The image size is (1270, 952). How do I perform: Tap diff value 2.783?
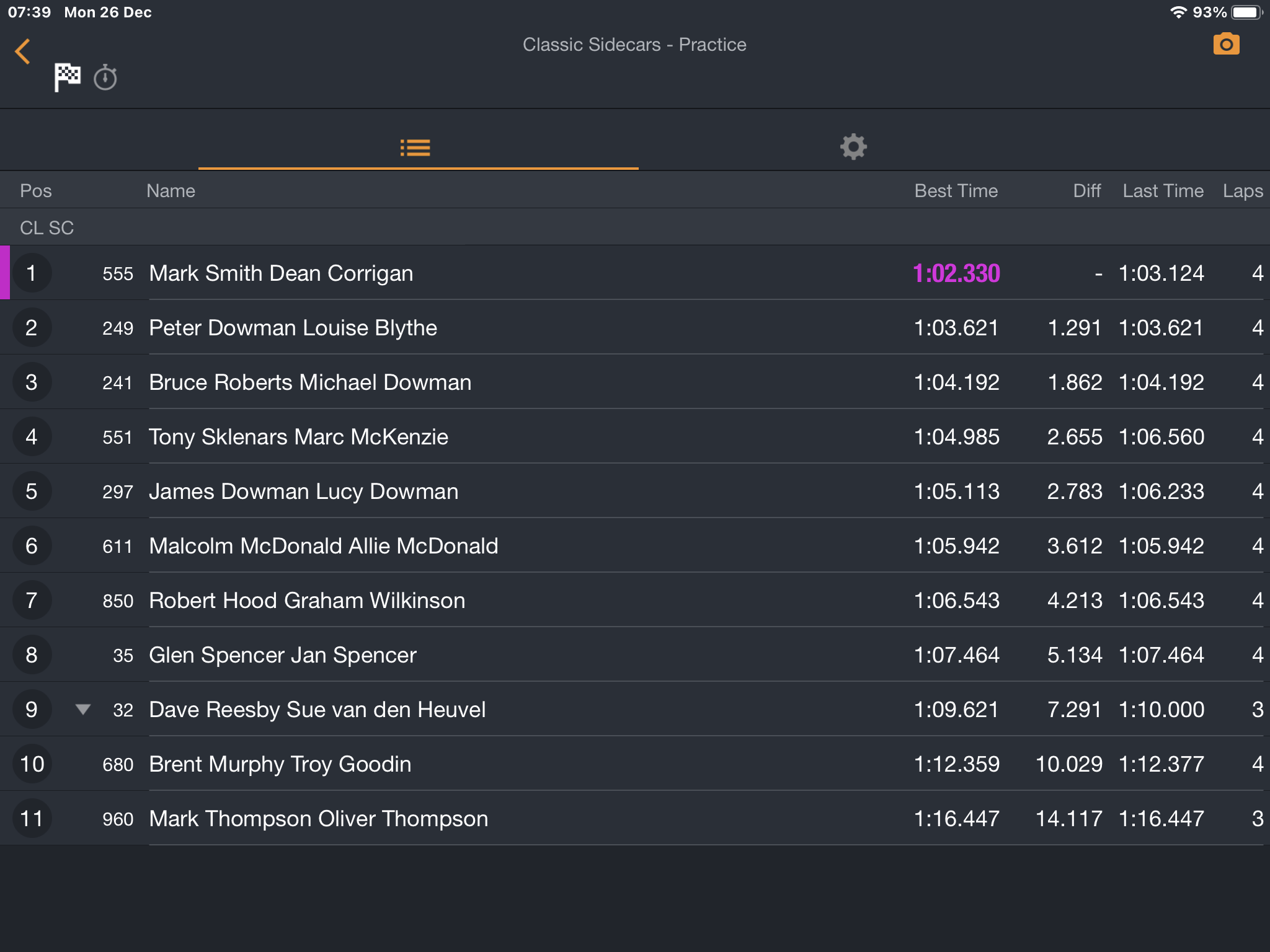tap(1075, 491)
